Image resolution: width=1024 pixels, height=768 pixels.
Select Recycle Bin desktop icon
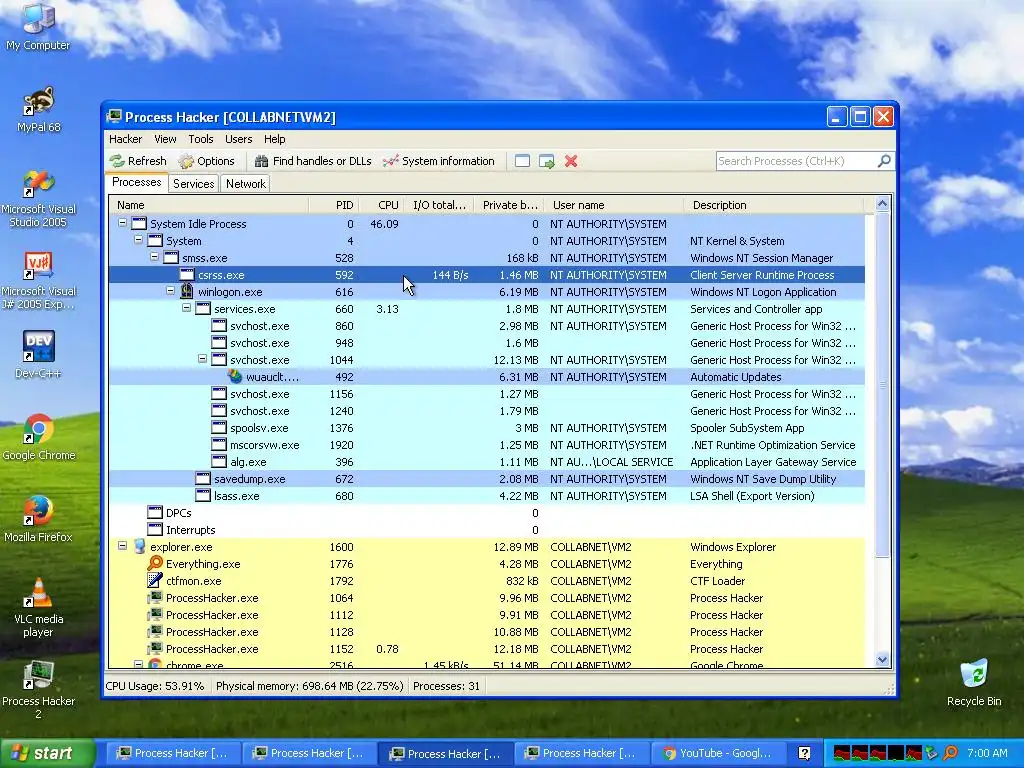click(974, 683)
